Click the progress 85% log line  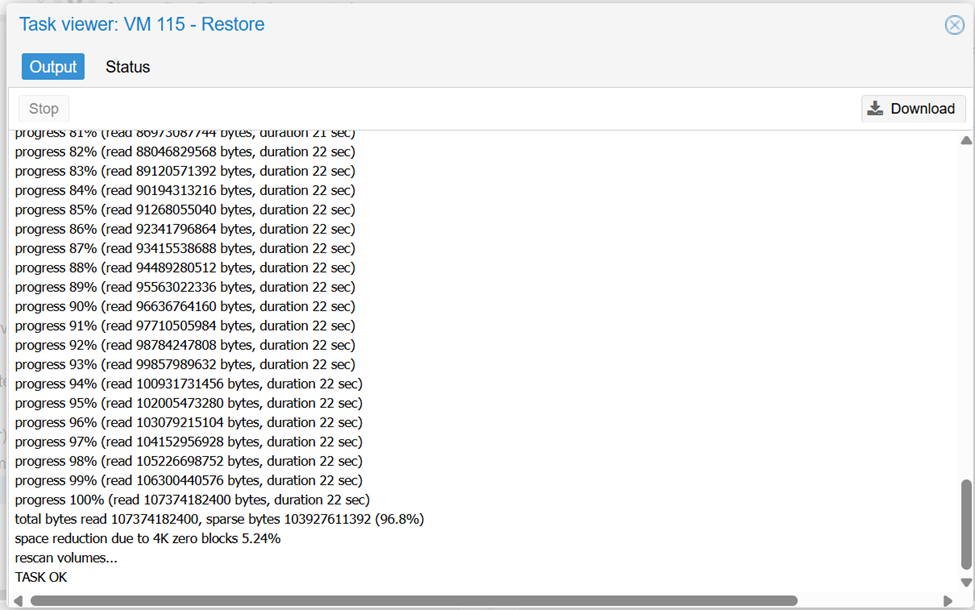[185, 210]
